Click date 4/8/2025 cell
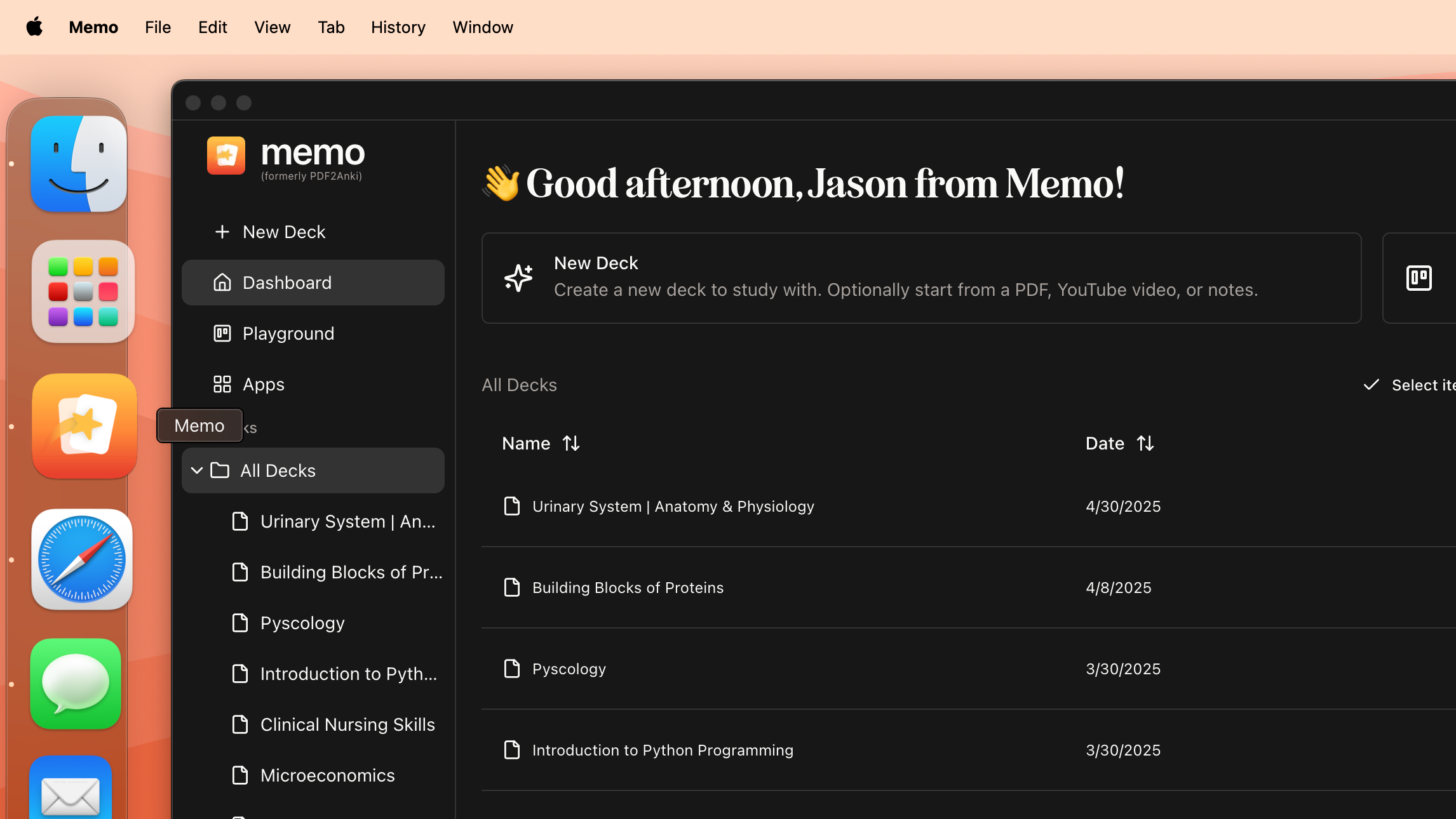The image size is (1456, 819). click(x=1119, y=587)
